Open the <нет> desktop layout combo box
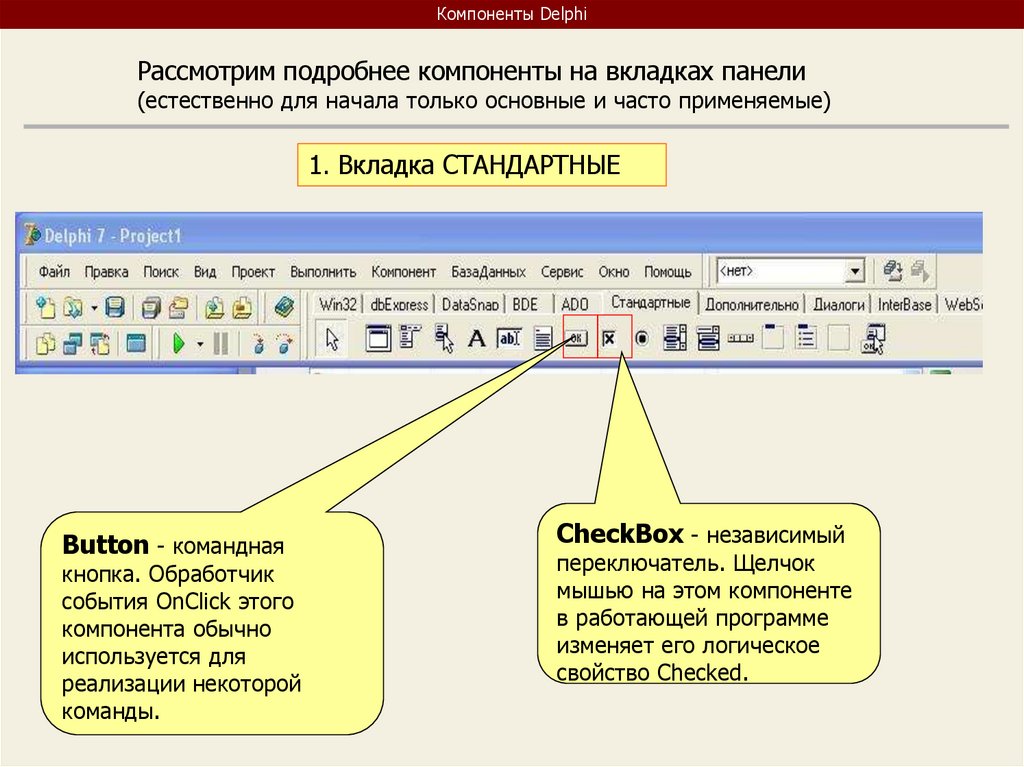Image resolution: width=1024 pixels, height=767 pixels. (x=790, y=270)
